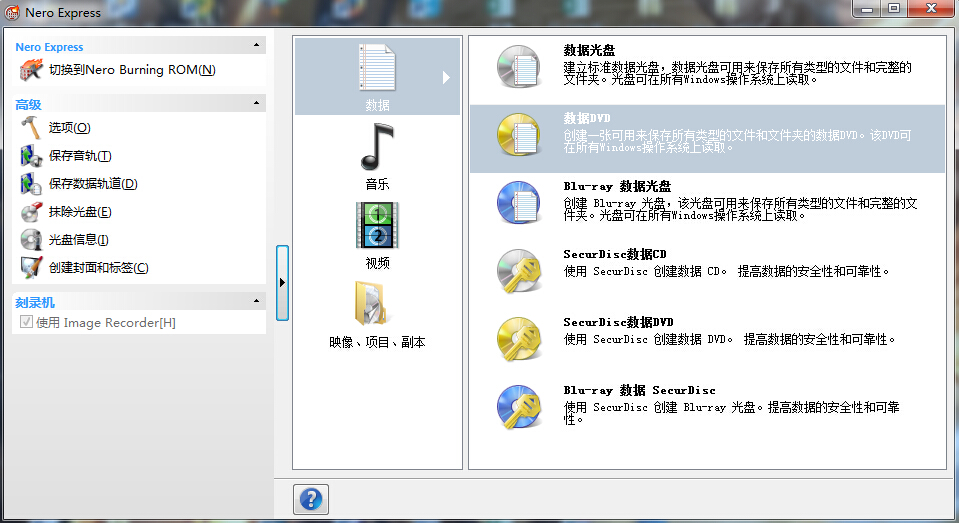Close the Nero Express window

pyautogui.click(x=931, y=9)
